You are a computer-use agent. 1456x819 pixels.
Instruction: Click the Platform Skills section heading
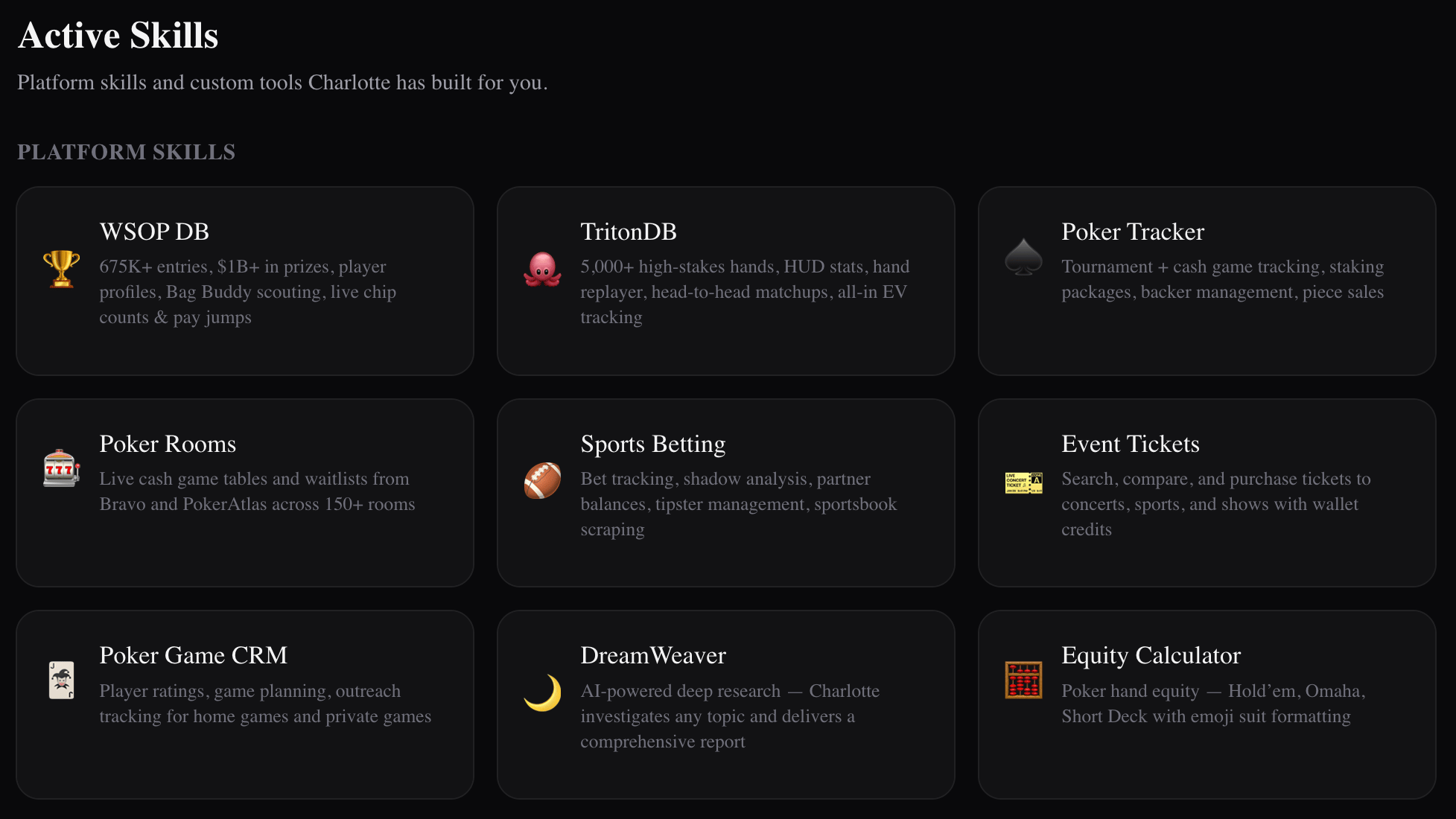click(x=127, y=152)
